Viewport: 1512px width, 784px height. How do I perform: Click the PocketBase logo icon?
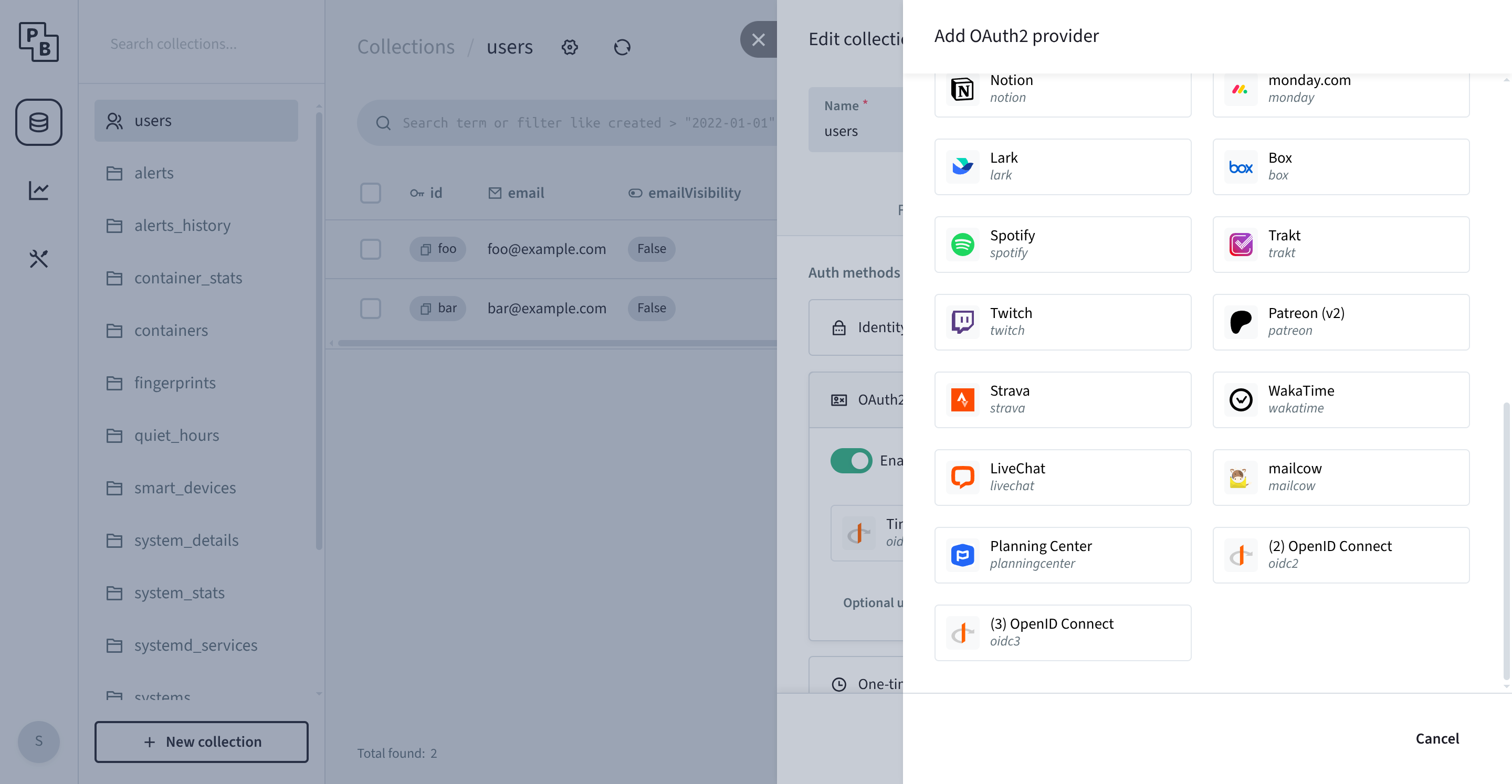click(x=39, y=43)
